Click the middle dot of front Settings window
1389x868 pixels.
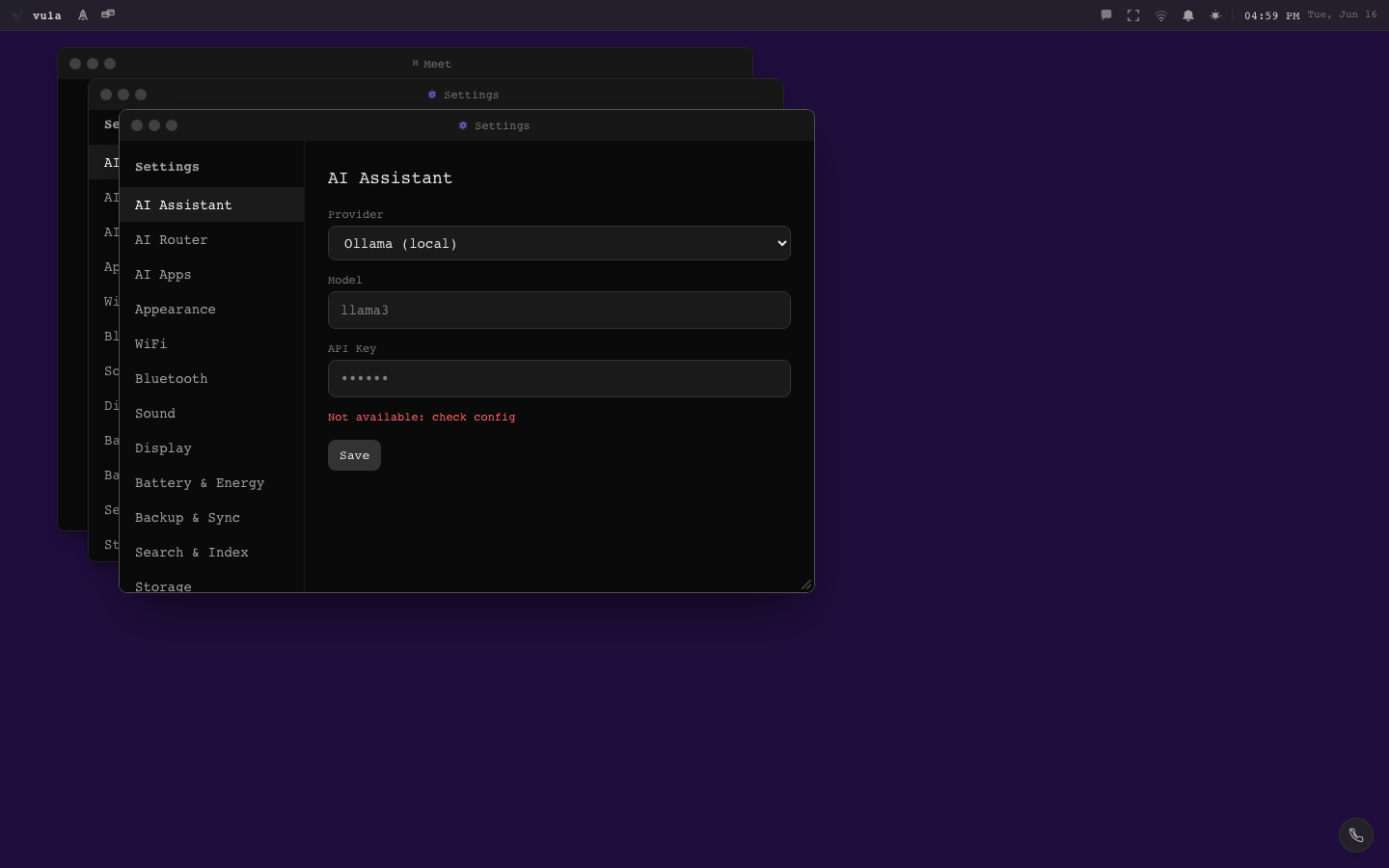(x=154, y=125)
